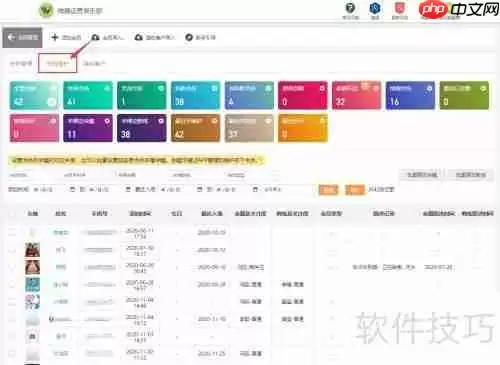Click corner icon on the card showing 32
This screenshot has width=500, height=365.
(376, 88)
